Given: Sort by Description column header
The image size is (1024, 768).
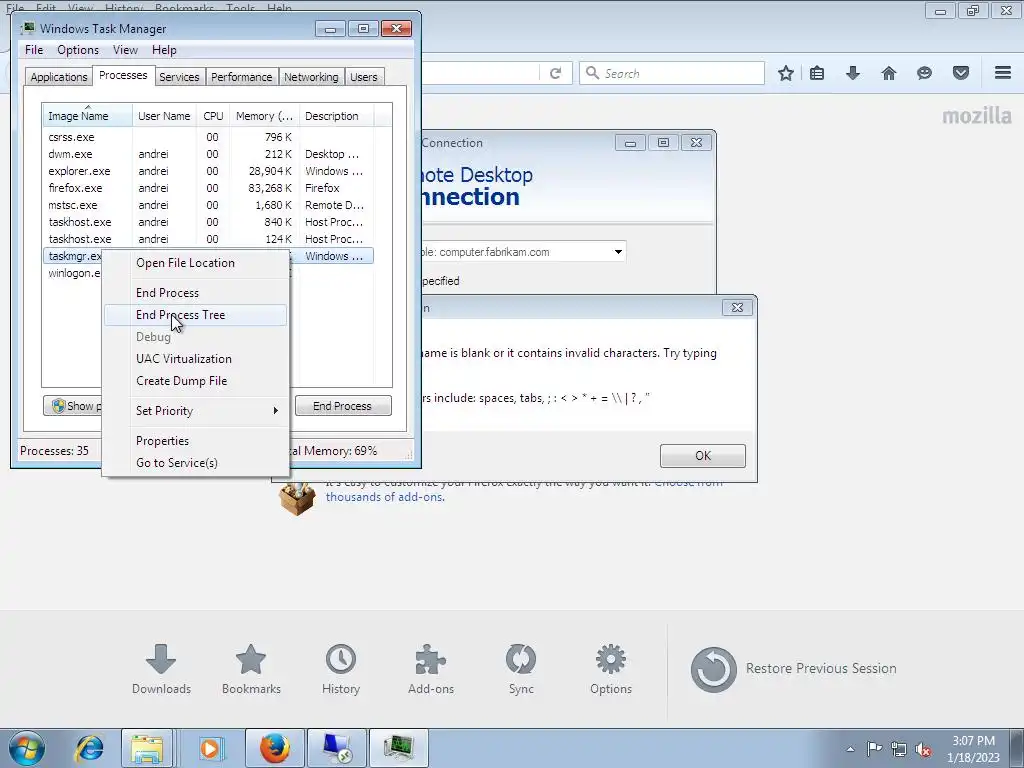Looking at the screenshot, I should [x=336, y=116].
